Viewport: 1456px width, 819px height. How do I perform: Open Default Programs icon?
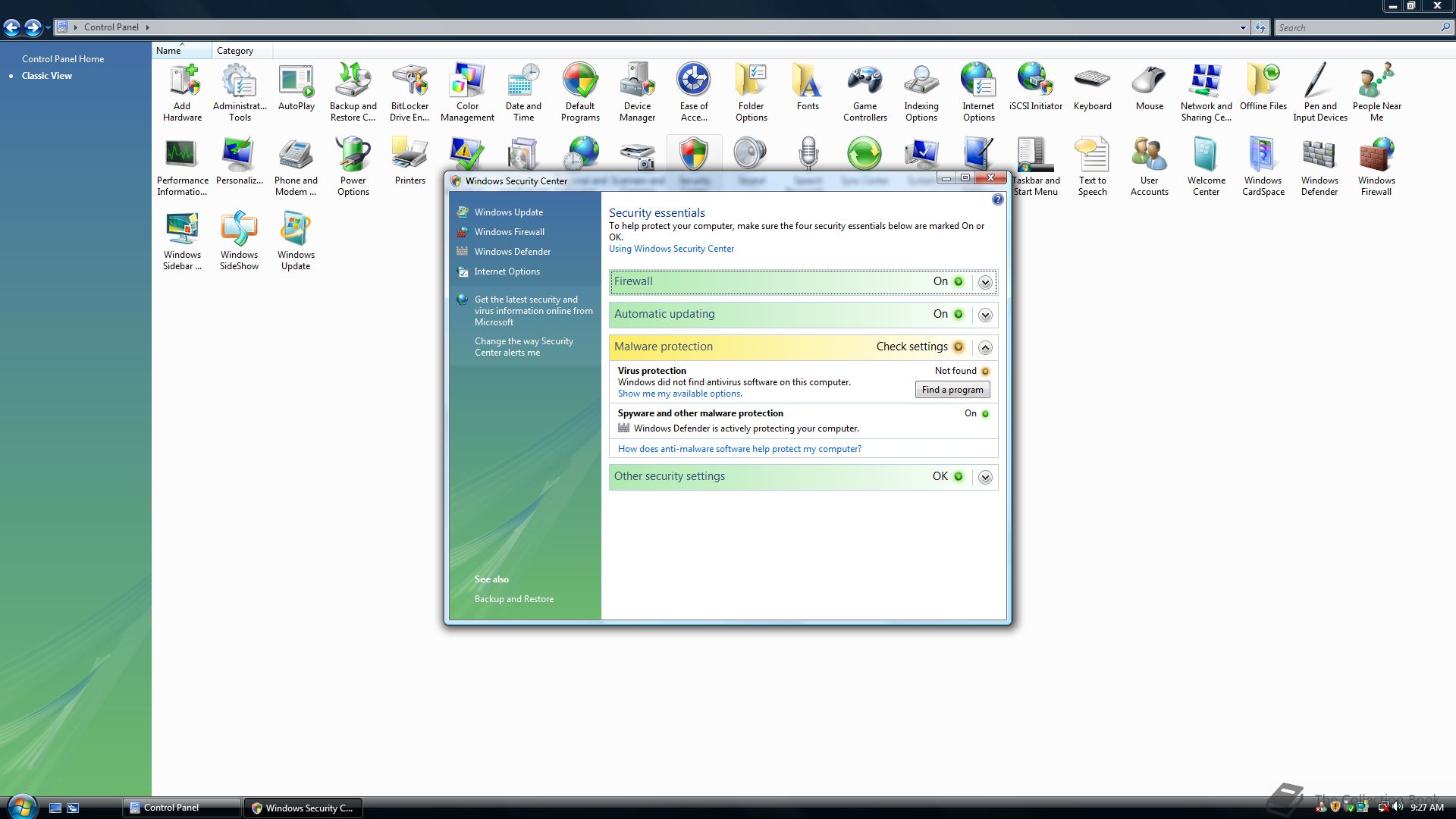point(580,92)
